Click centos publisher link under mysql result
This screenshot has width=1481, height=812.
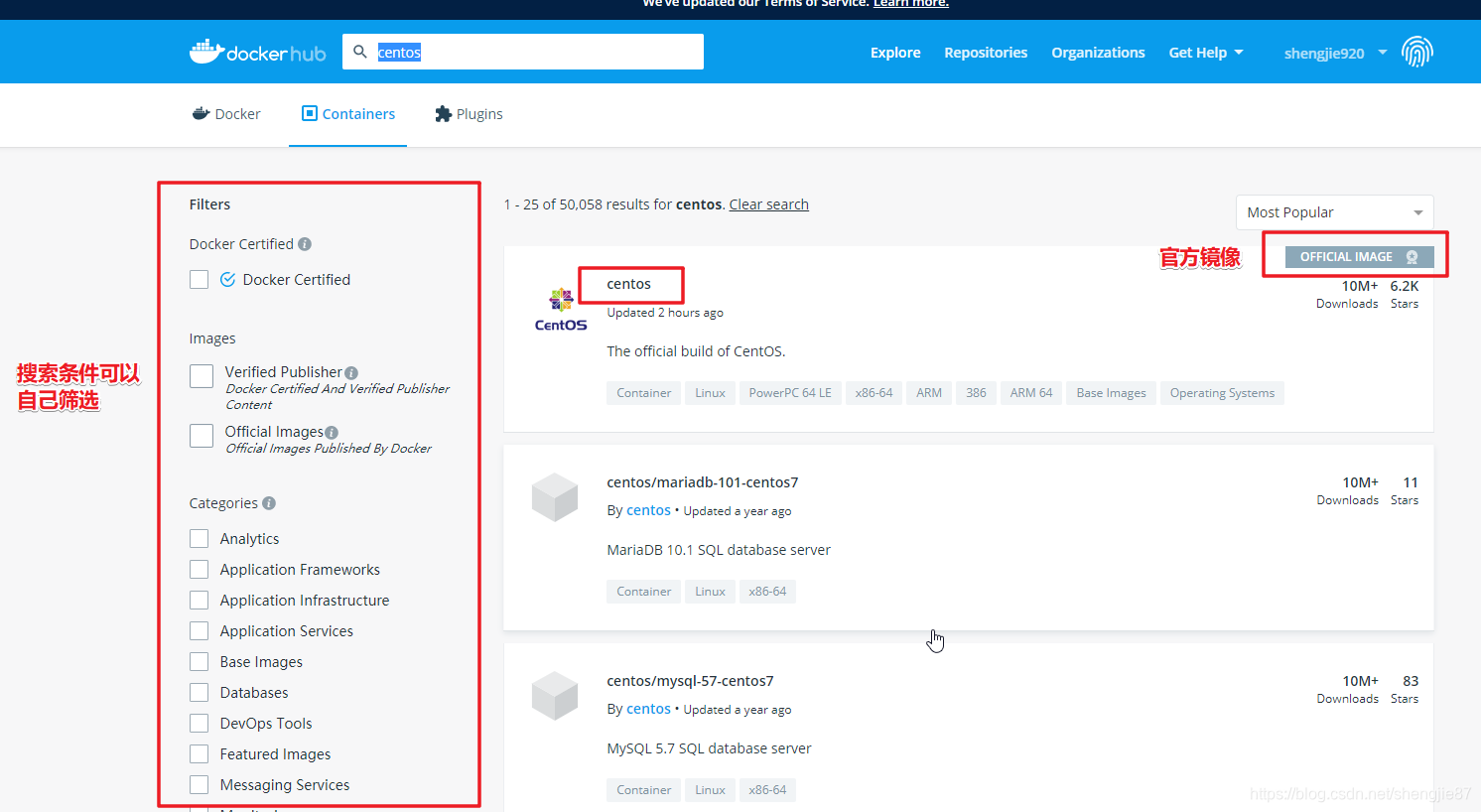(x=648, y=709)
